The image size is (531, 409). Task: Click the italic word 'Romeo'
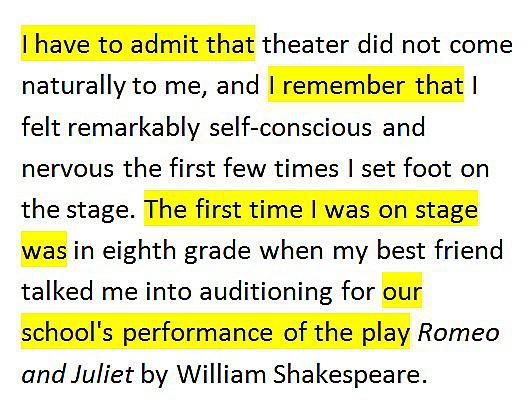coord(459,332)
